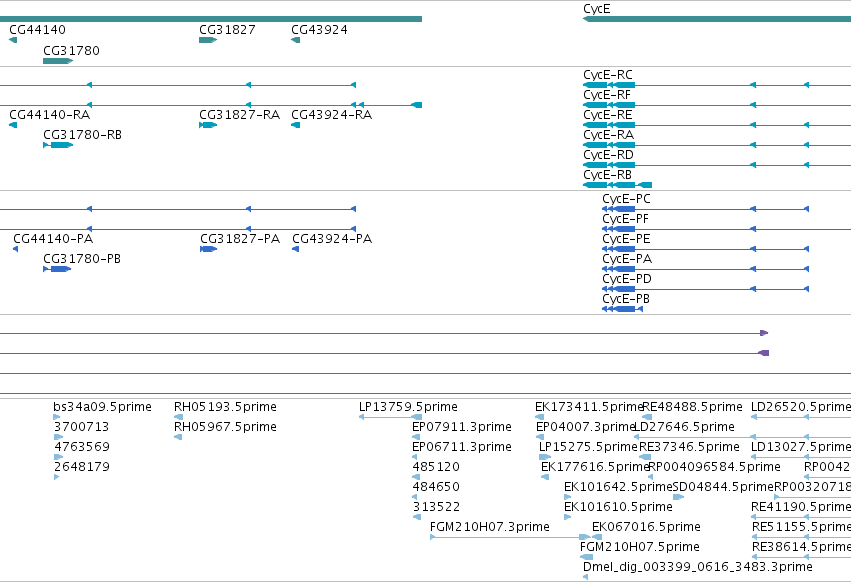Click the CG31827-RA transcript label
The image size is (851, 582).
click(x=239, y=115)
